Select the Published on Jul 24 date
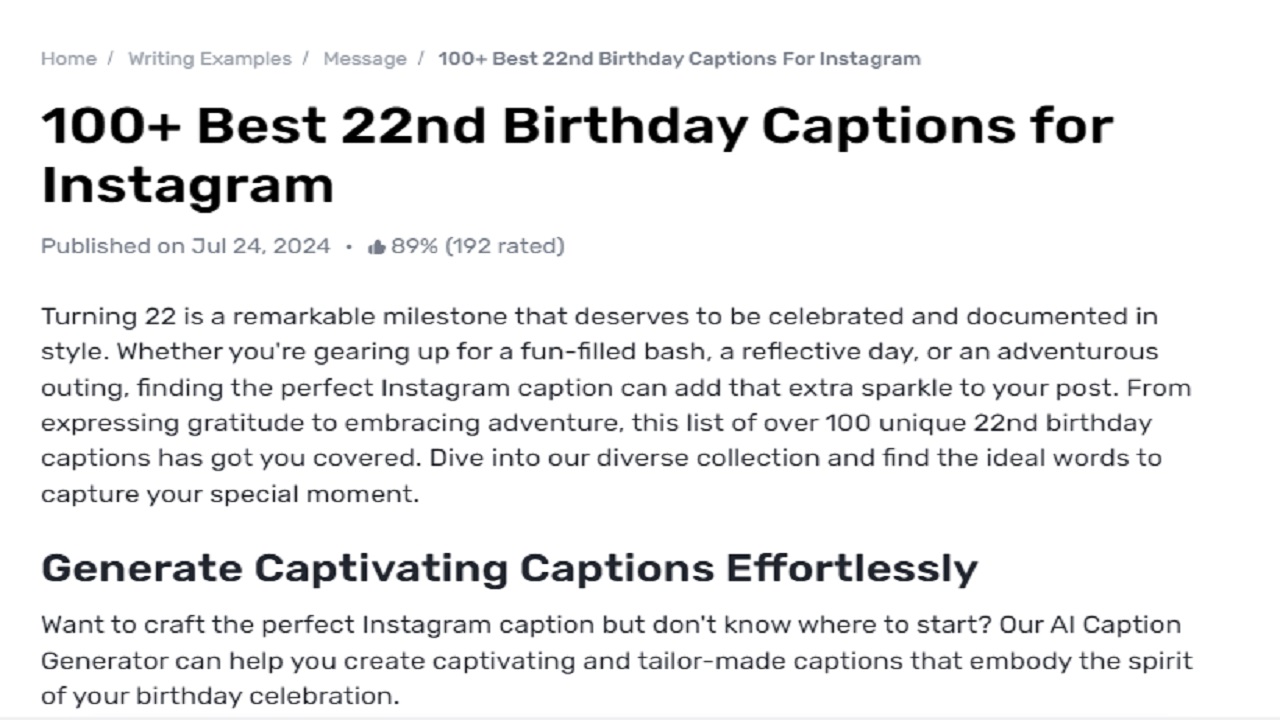This screenshot has height=720, width=1280. (x=186, y=245)
